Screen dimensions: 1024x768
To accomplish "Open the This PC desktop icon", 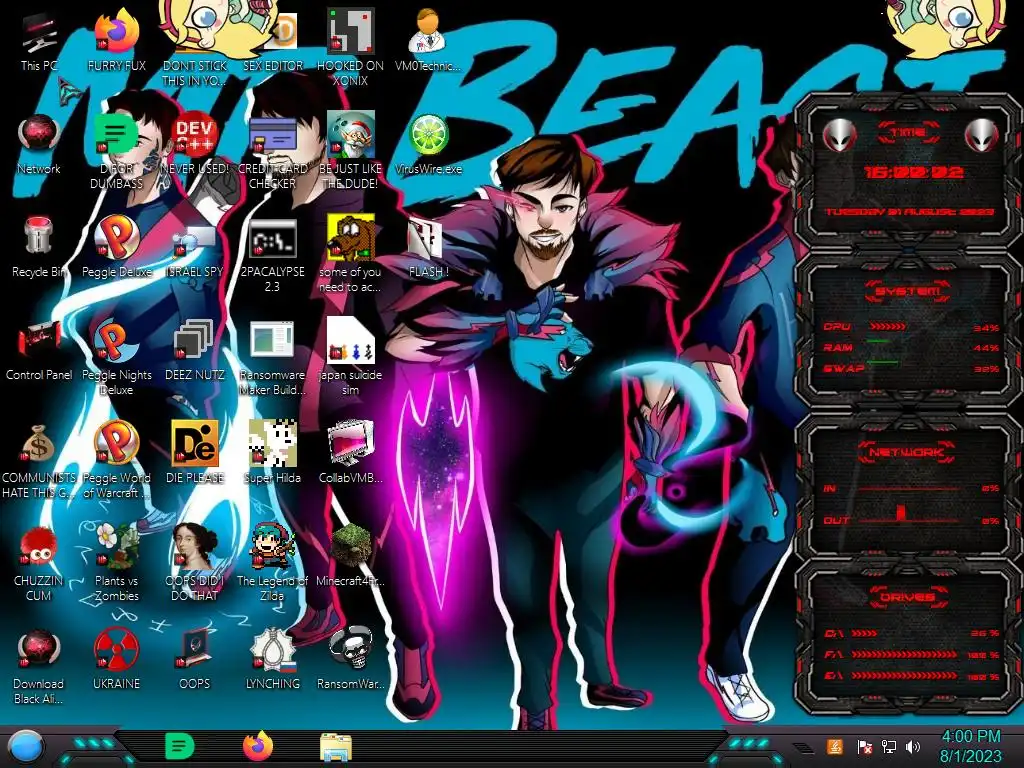I will point(39,40).
